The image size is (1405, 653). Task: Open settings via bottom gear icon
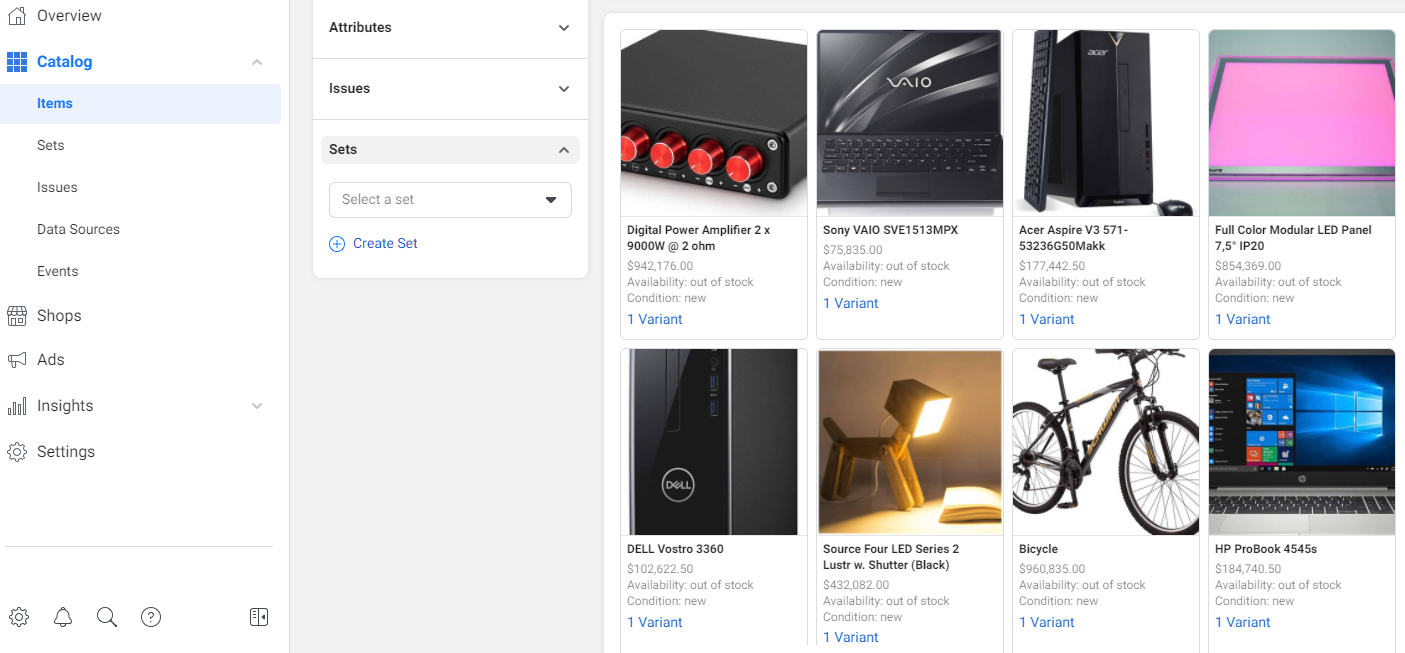pos(19,617)
